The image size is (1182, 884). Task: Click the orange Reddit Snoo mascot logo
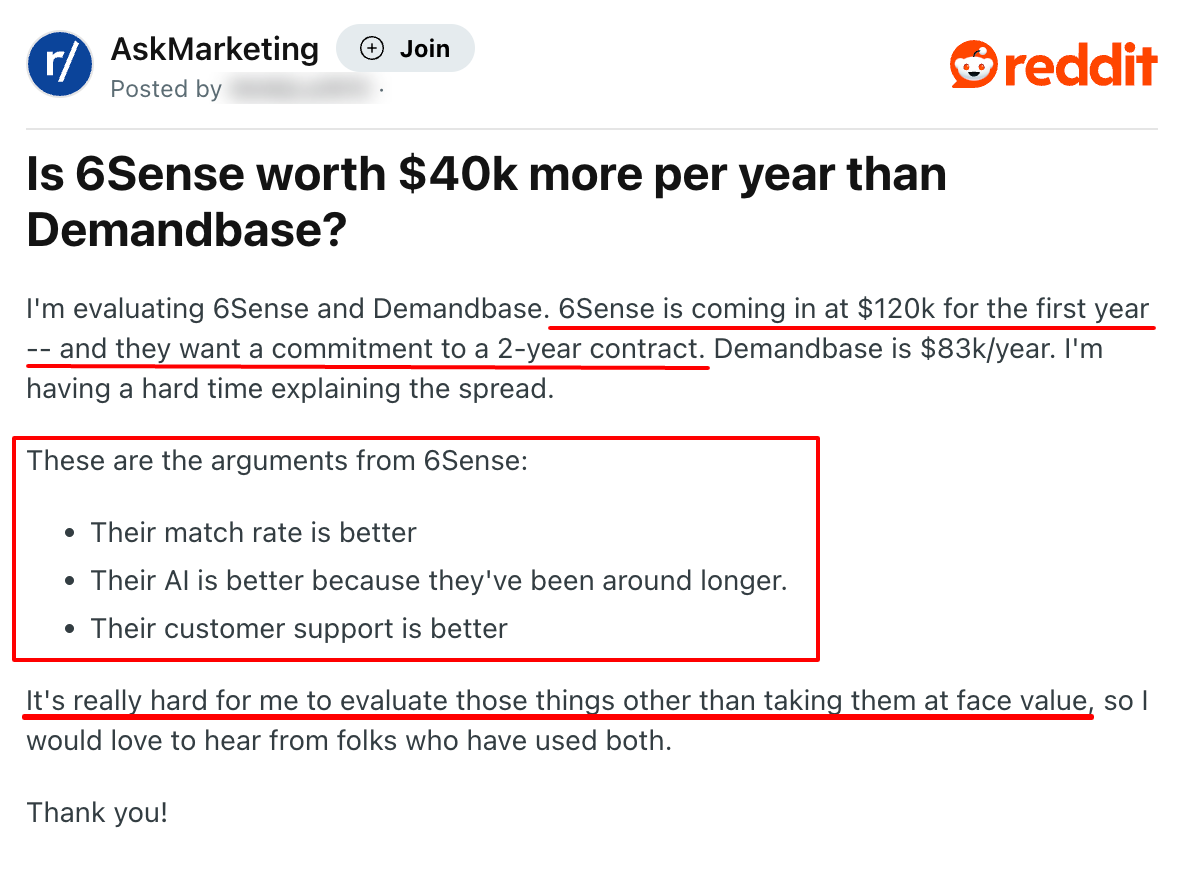pyautogui.click(x=973, y=65)
